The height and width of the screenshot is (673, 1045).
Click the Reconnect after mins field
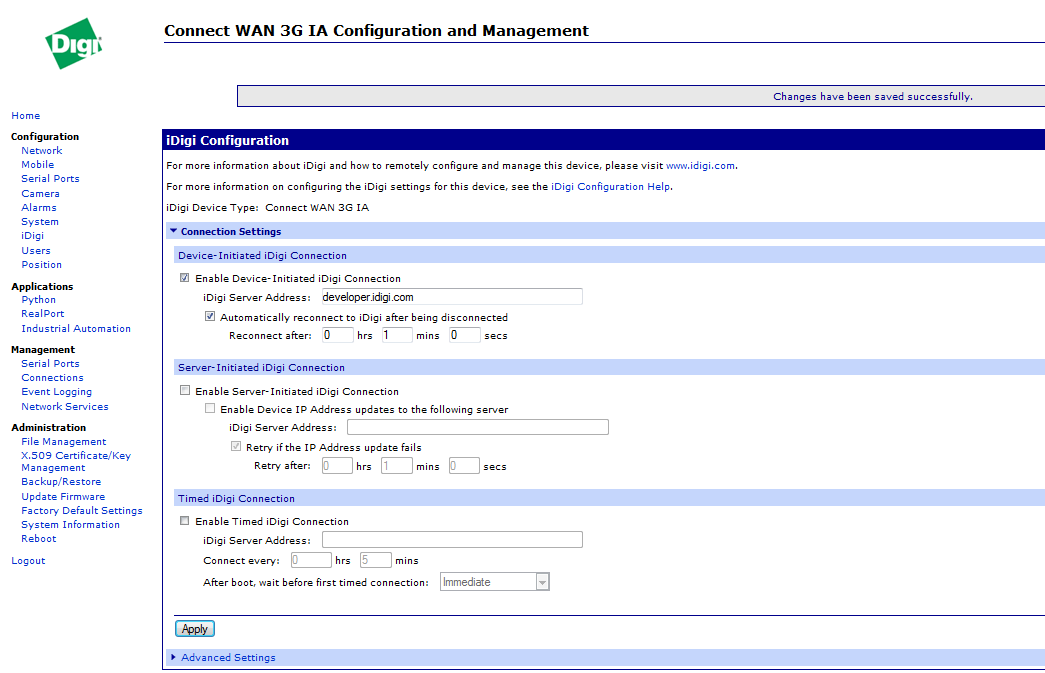coord(396,336)
